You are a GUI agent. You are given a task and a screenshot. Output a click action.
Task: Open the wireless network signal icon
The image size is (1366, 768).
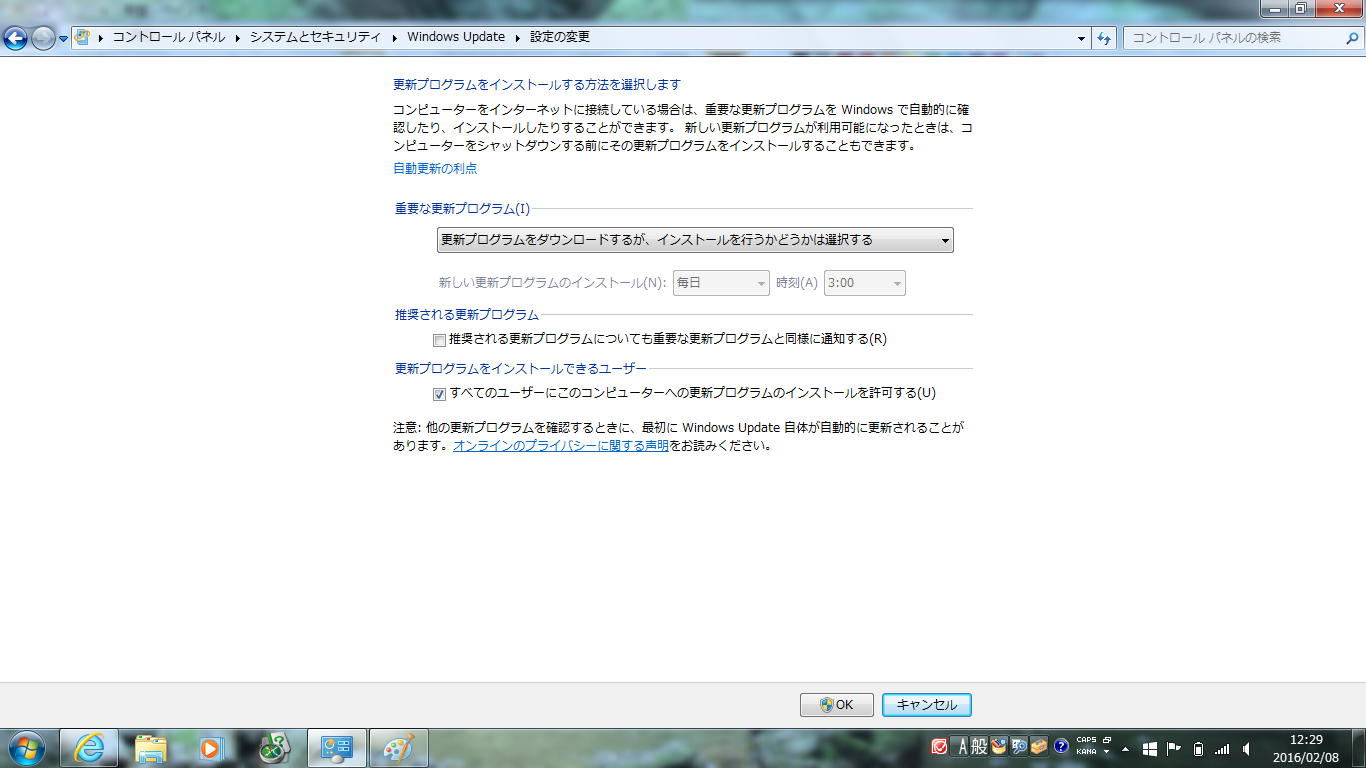coord(1222,748)
